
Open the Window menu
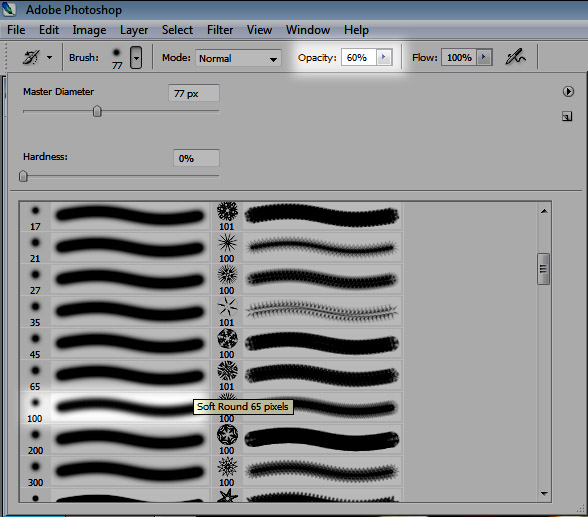point(308,30)
